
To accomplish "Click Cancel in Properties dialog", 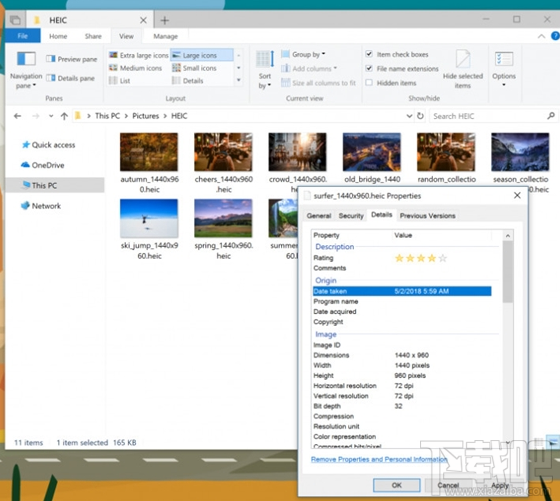I will (448, 485).
